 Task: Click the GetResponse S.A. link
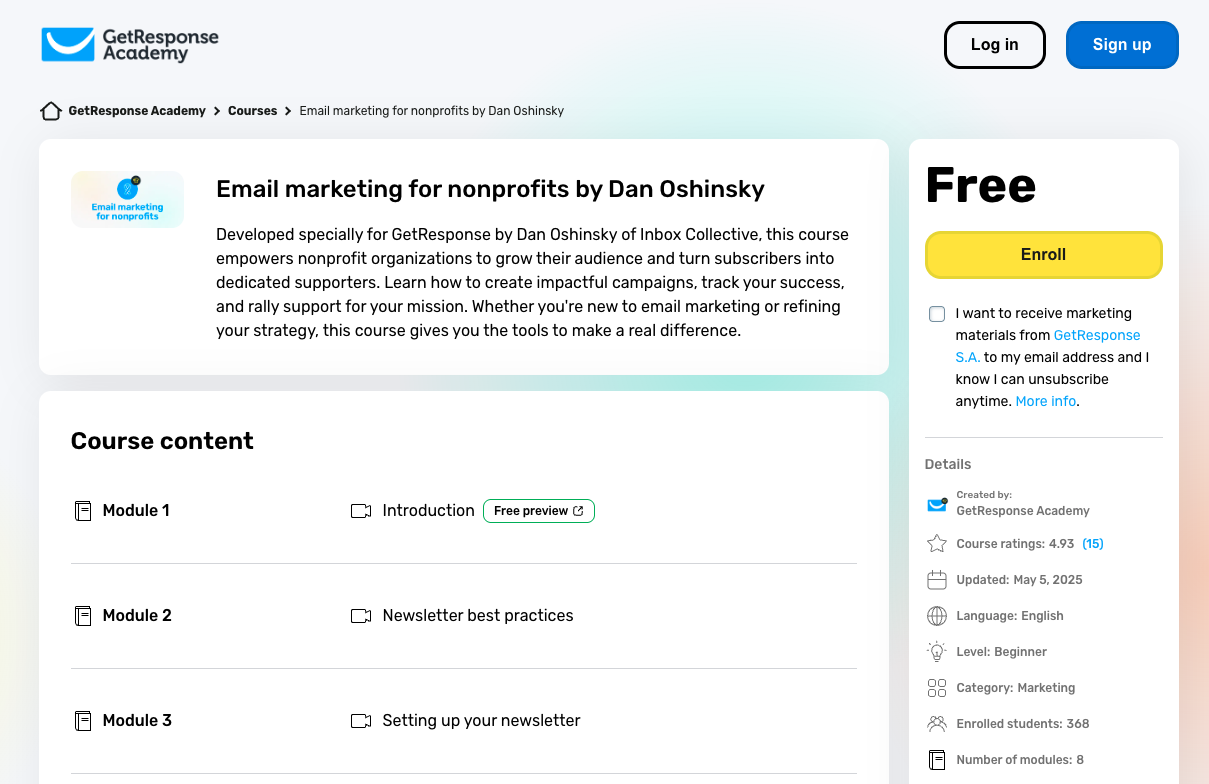pyautogui.click(x=1096, y=336)
